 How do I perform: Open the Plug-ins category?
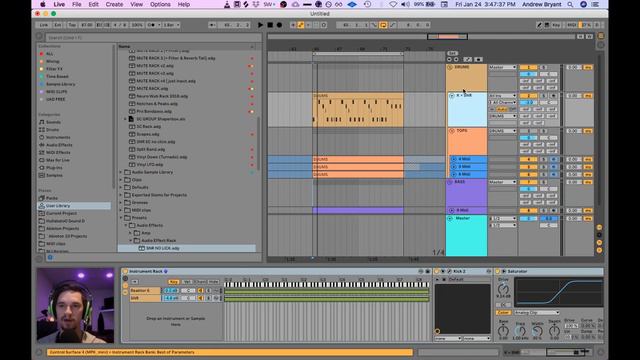click(54, 167)
